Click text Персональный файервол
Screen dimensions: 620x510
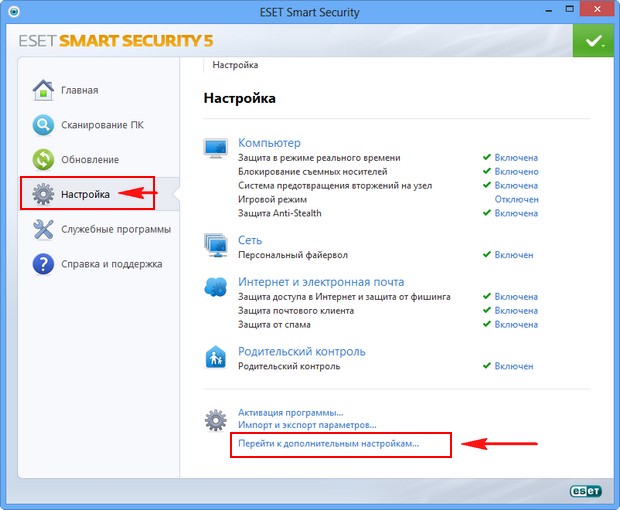[293, 255]
